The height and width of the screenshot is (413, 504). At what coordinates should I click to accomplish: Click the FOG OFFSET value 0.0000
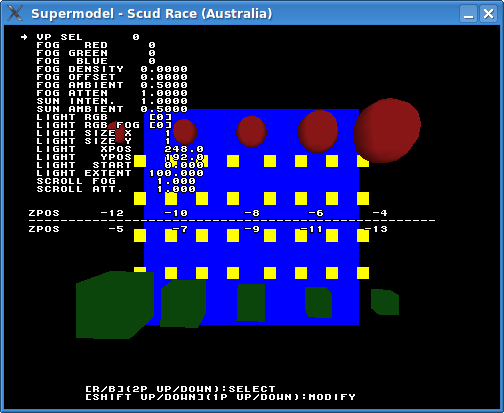(164, 77)
